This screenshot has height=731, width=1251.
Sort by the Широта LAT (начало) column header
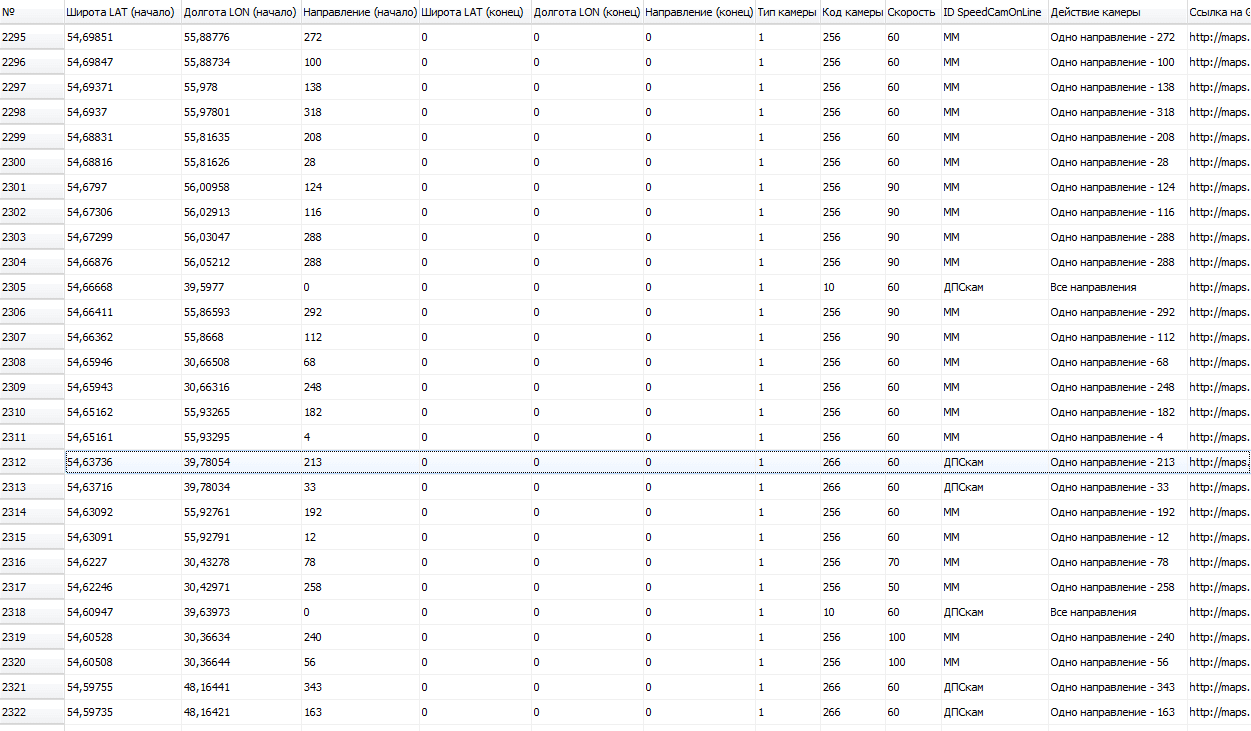pos(121,12)
